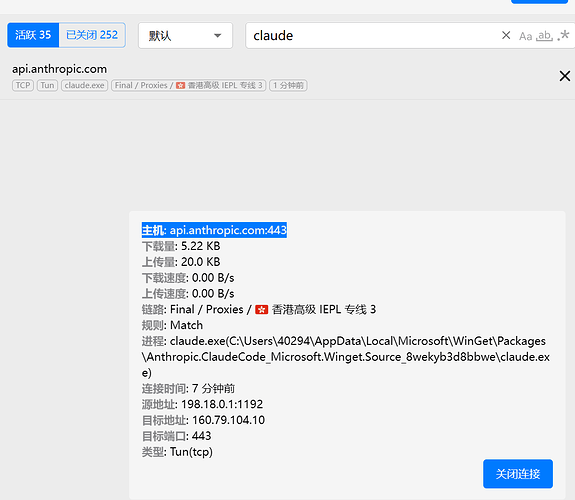Click the highlighted 主机 api.anthropic.com:443 line
Screen dimensions: 575x500
[x=214, y=230]
